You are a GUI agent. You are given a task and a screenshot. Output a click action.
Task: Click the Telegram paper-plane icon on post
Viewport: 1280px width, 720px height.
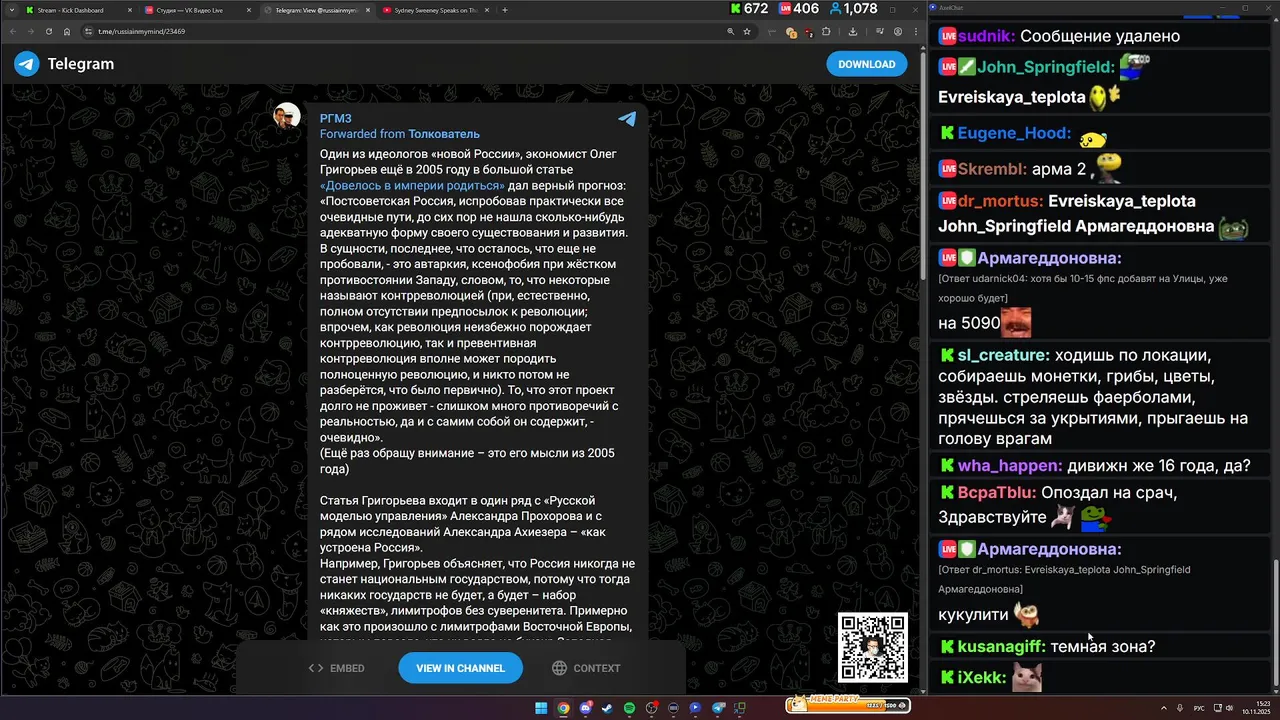click(627, 119)
